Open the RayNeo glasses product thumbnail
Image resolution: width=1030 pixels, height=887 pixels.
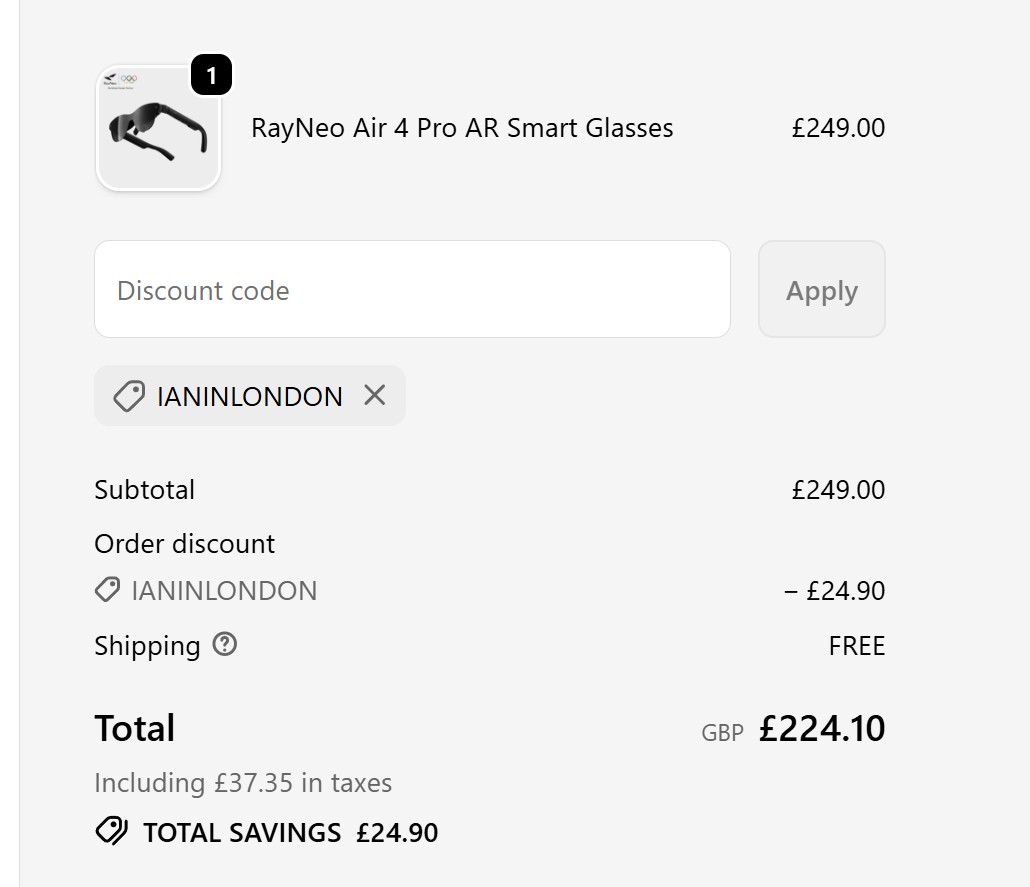tap(158, 129)
